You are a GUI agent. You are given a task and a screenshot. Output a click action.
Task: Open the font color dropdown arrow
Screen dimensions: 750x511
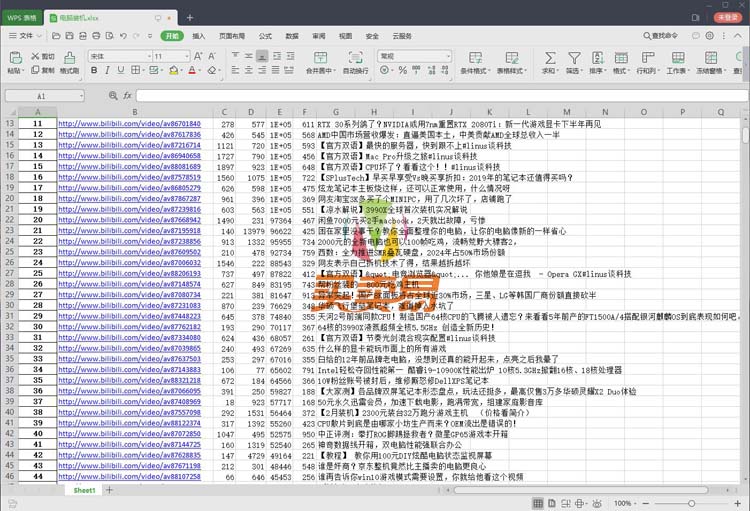pos(200,71)
